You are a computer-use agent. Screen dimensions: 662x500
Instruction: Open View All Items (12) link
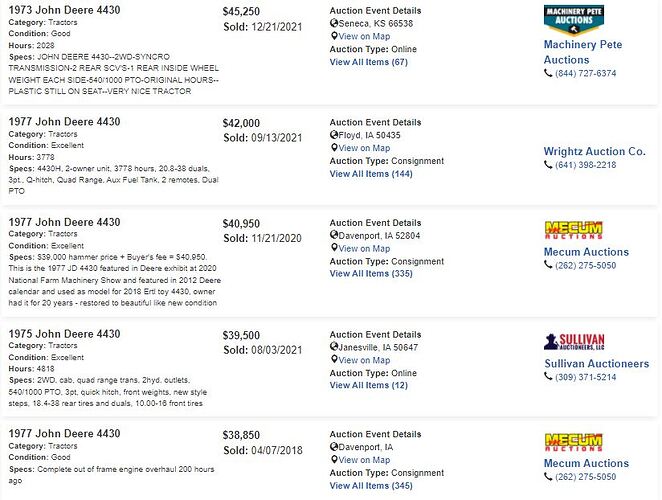tap(369, 385)
